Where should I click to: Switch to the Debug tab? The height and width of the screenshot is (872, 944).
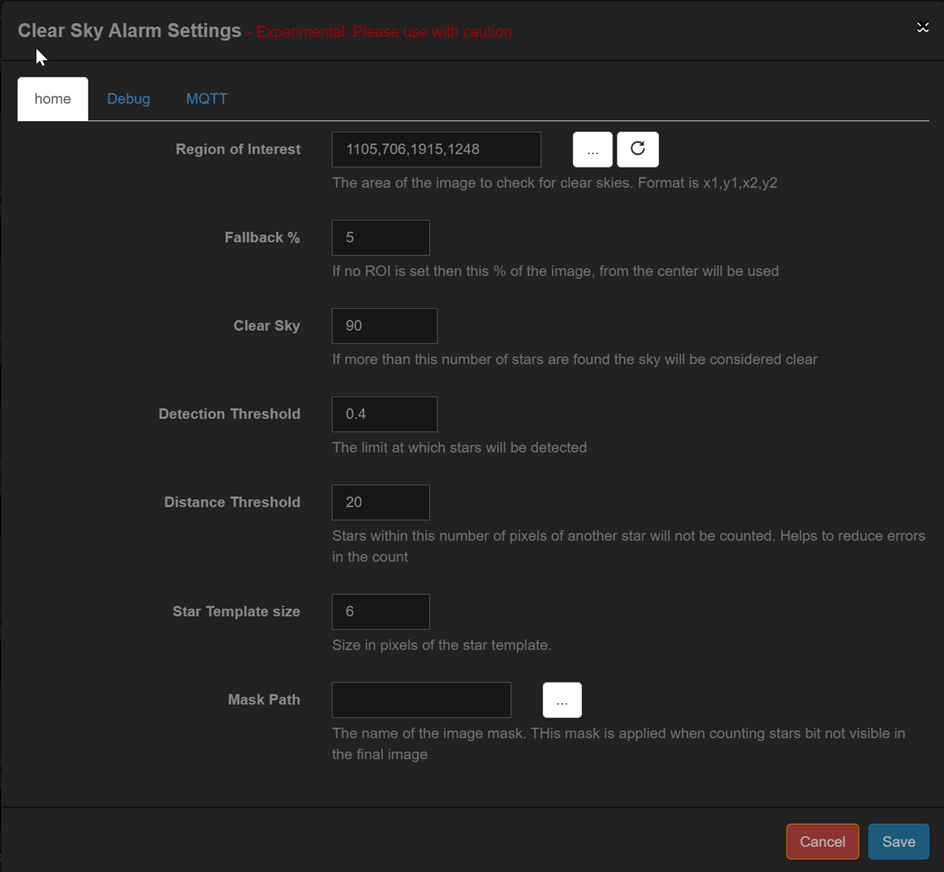tap(128, 98)
